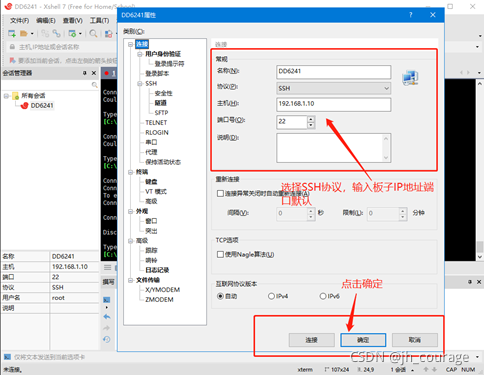
Task: Click the 连接 button in dialog
Action: (x=312, y=340)
